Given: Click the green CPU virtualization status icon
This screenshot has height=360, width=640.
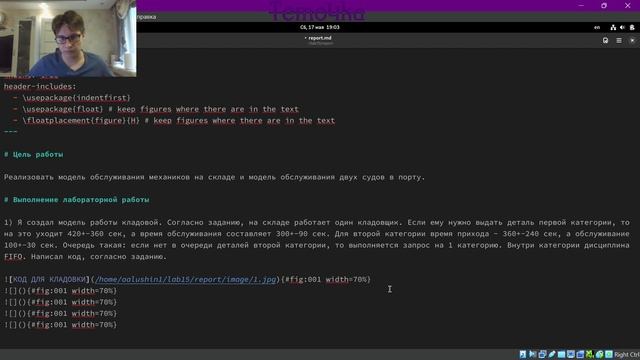Looking at the screenshot, I should (x=589, y=354).
